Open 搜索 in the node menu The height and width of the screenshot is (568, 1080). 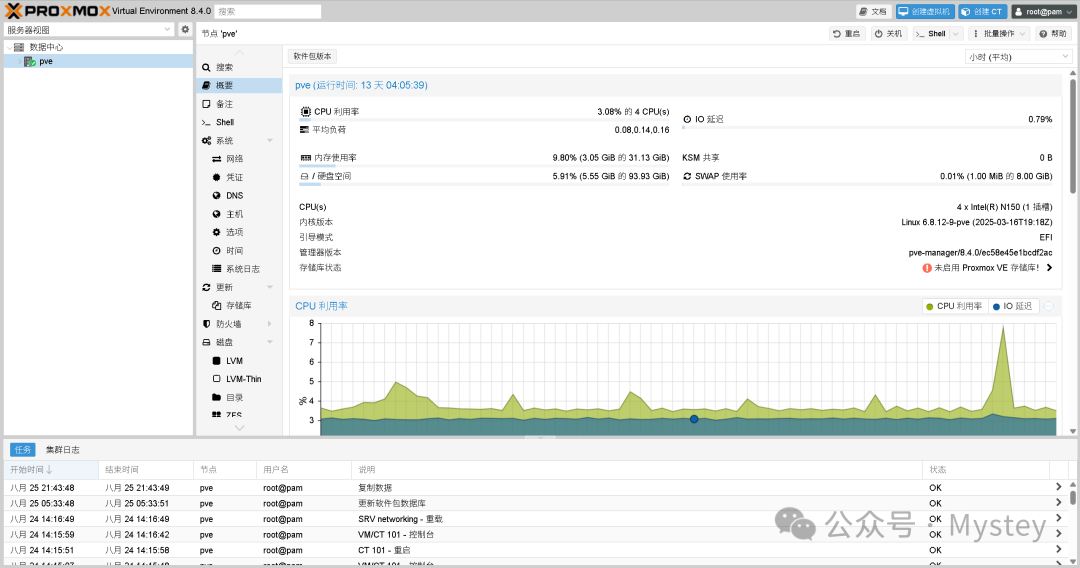(239, 67)
